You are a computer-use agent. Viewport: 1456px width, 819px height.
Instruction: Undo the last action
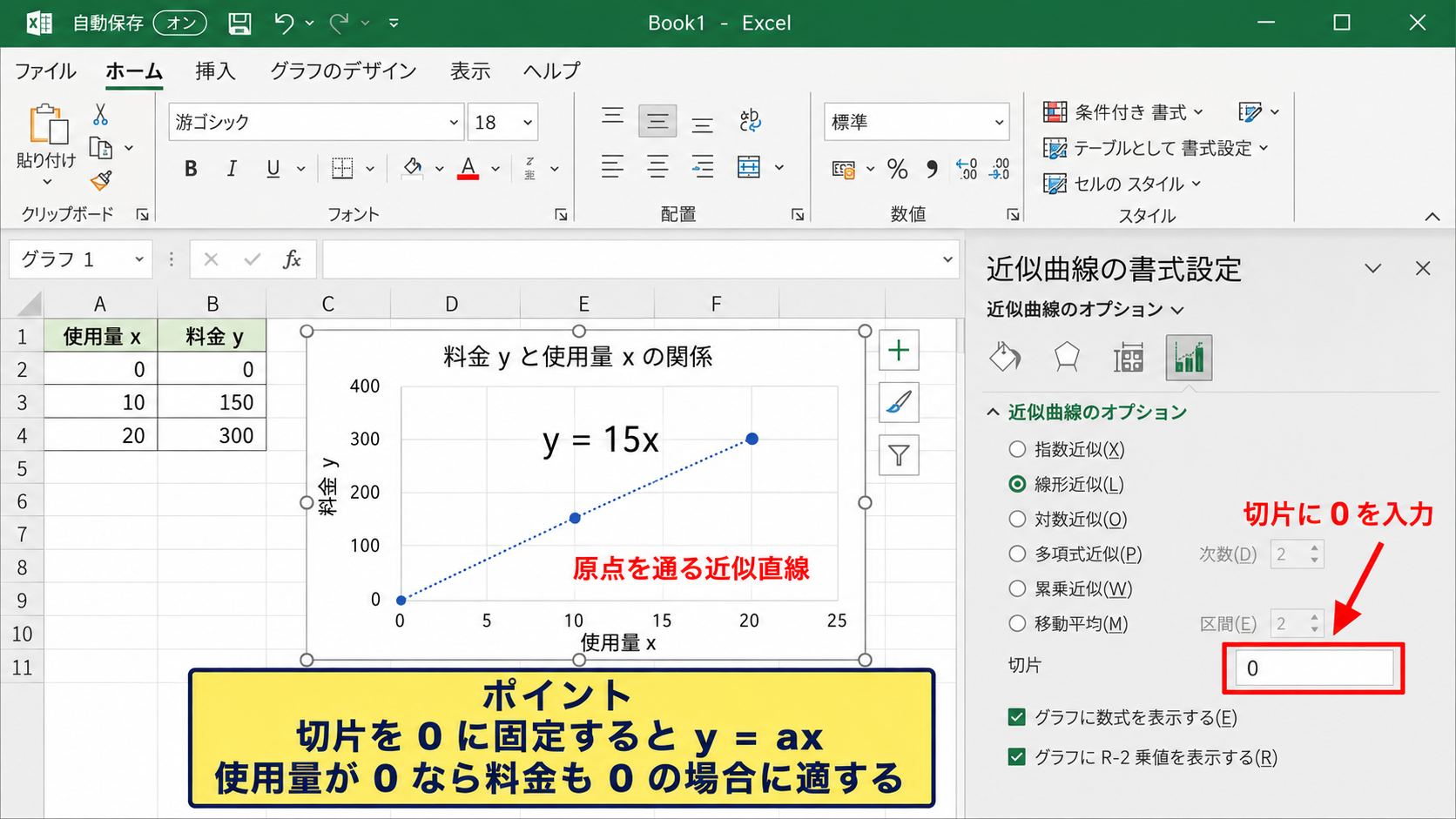point(284,23)
